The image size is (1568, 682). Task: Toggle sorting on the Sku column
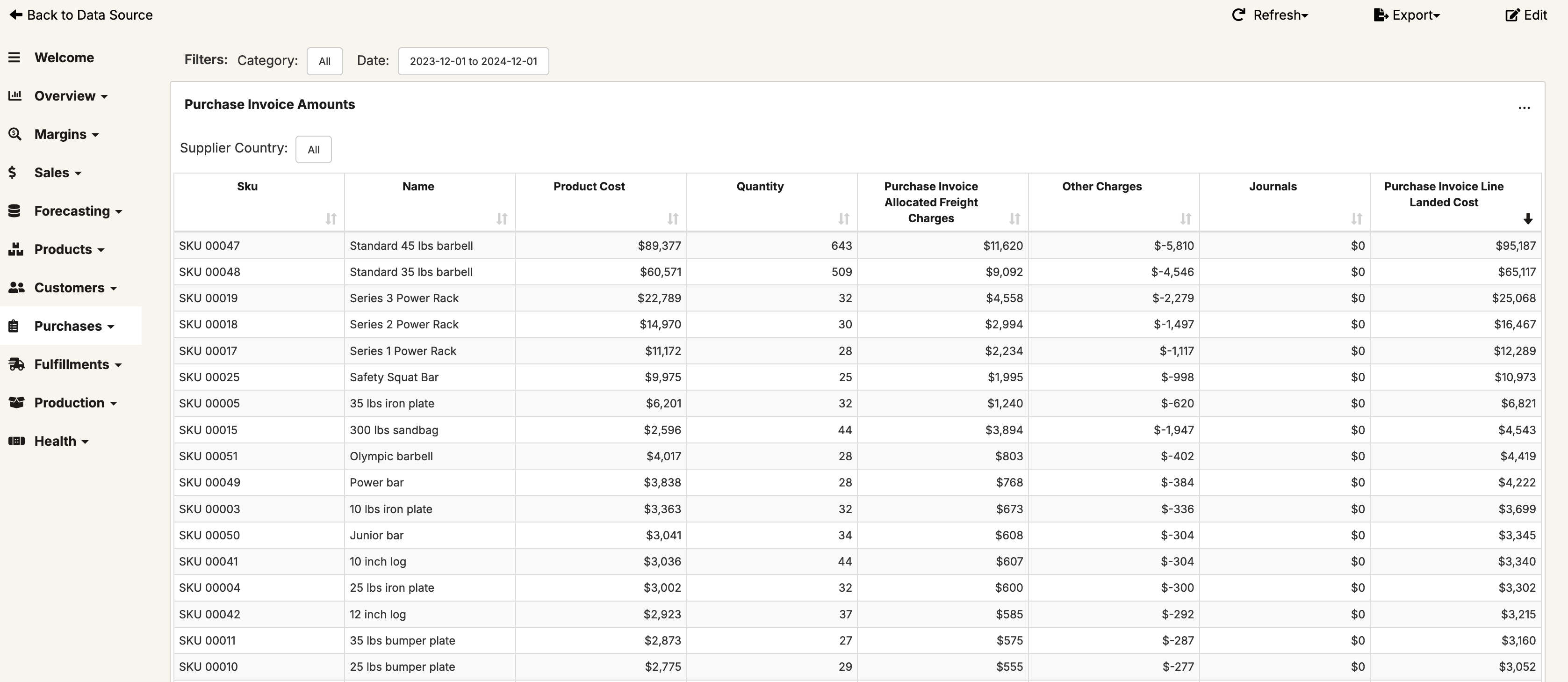tap(331, 219)
